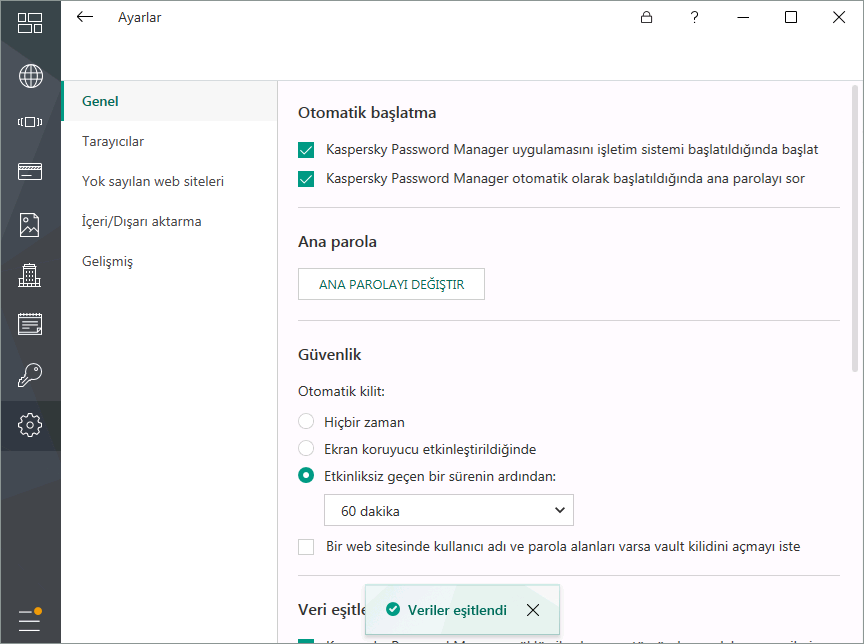
Task: Open the Bank cards icon in sidebar
Action: click(x=30, y=171)
